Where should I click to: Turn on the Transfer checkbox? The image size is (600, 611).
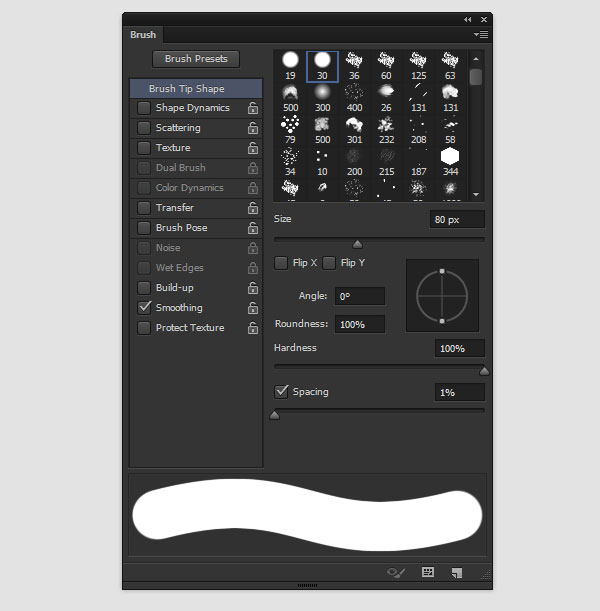pyautogui.click(x=144, y=208)
